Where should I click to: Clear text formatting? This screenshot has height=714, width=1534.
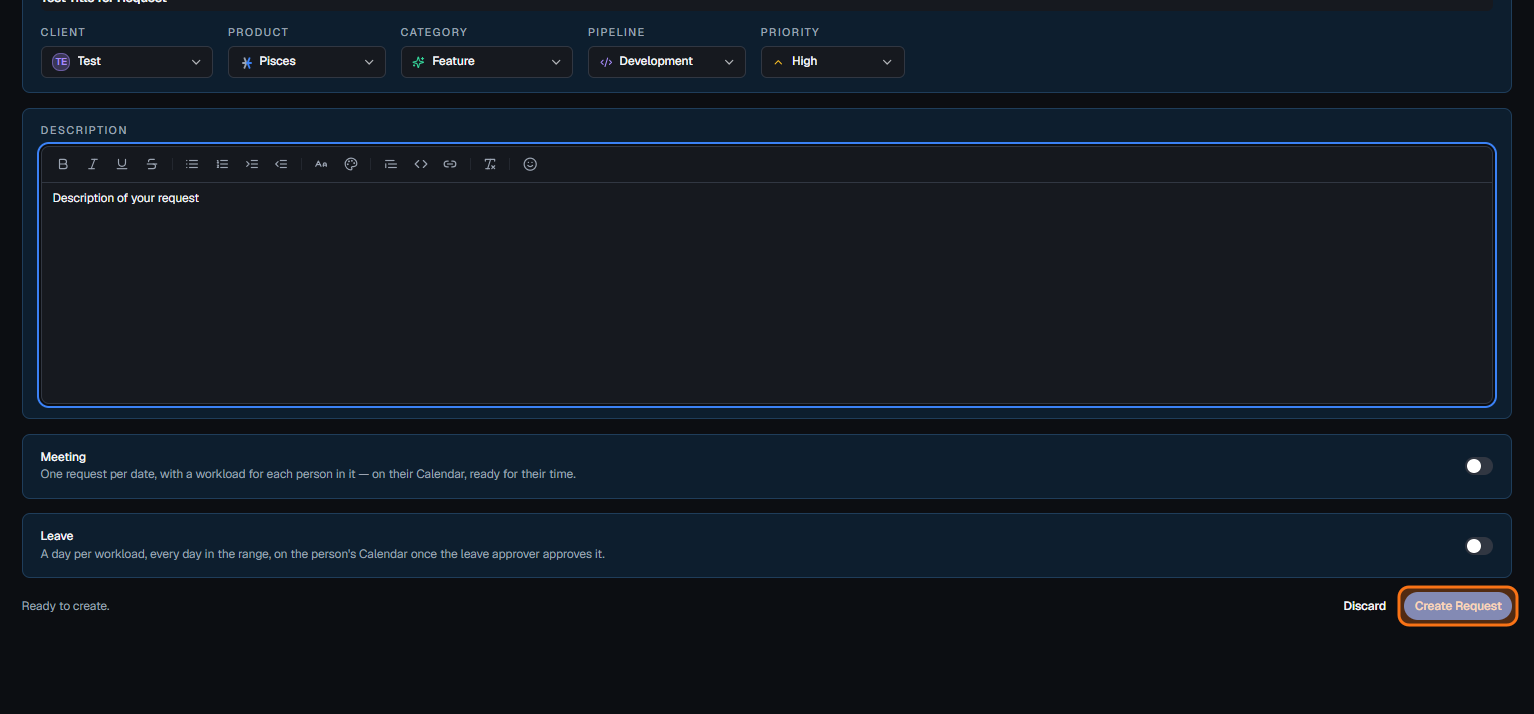490,164
